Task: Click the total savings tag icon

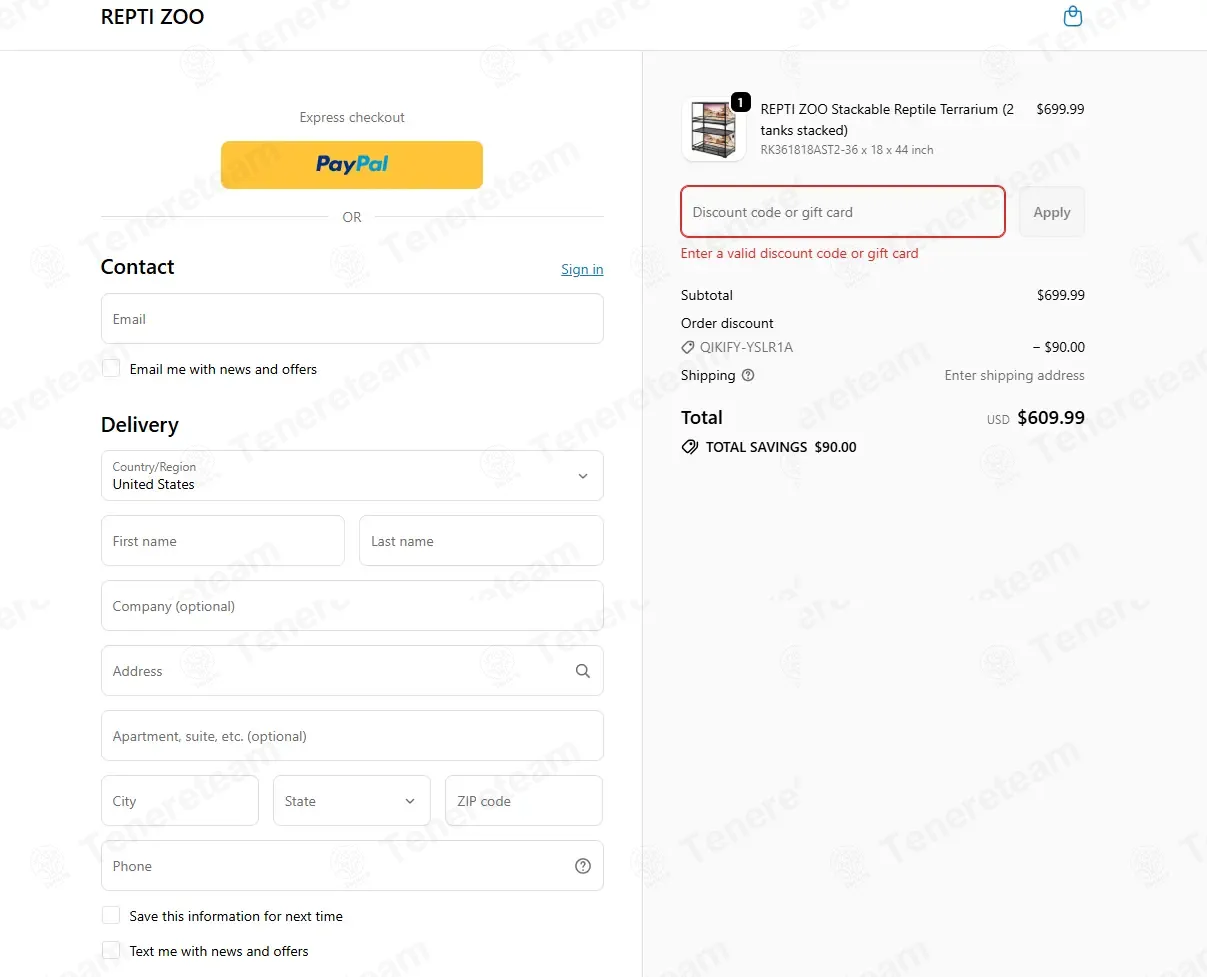Action: coord(690,447)
